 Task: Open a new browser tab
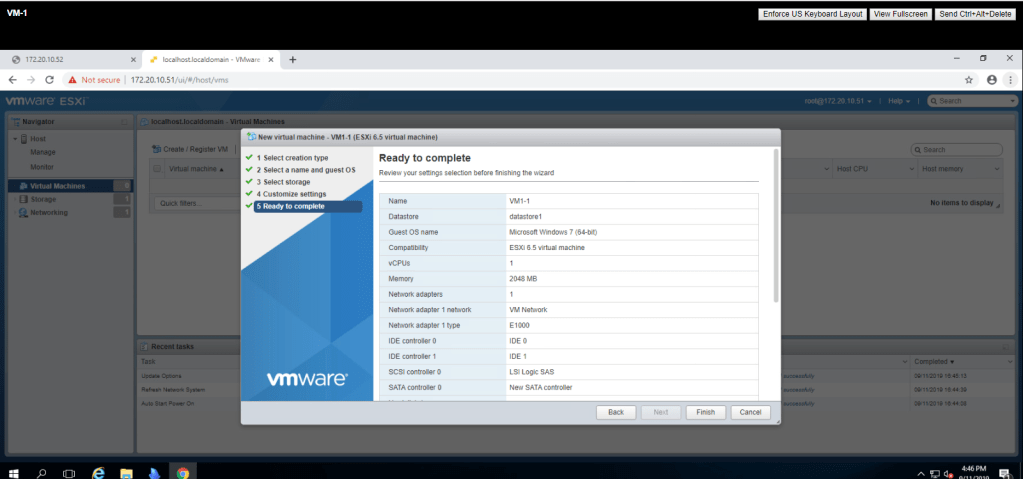tap(293, 59)
